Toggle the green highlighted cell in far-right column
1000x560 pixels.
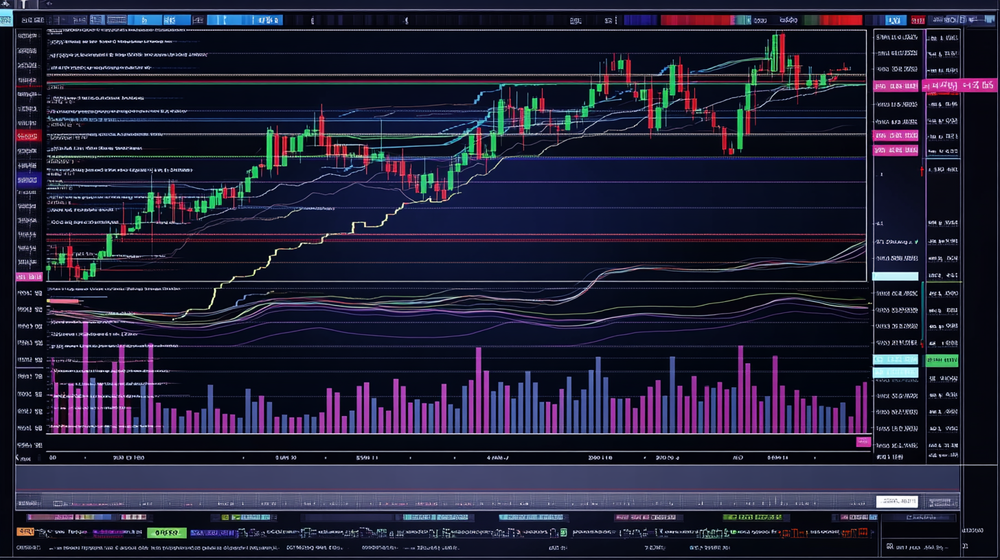click(x=941, y=360)
